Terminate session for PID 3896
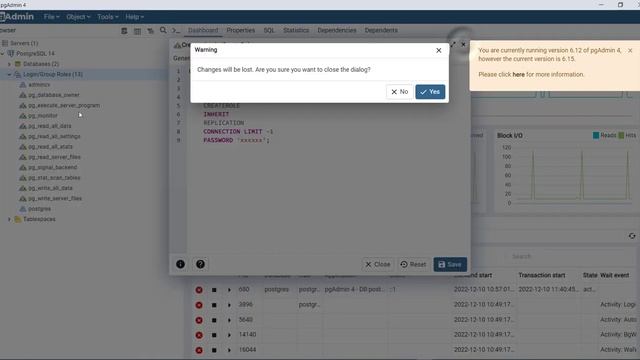 (x=199, y=305)
